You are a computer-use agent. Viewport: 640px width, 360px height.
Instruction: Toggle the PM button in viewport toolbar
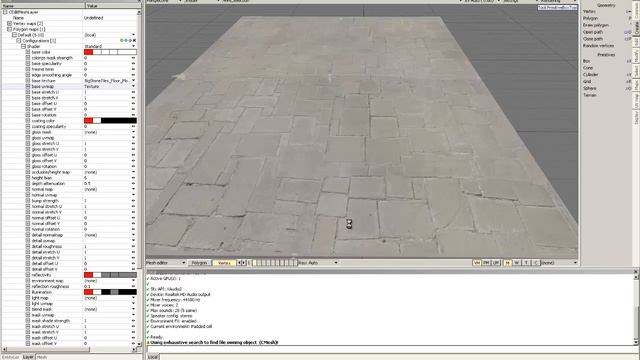[x=486, y=263]
